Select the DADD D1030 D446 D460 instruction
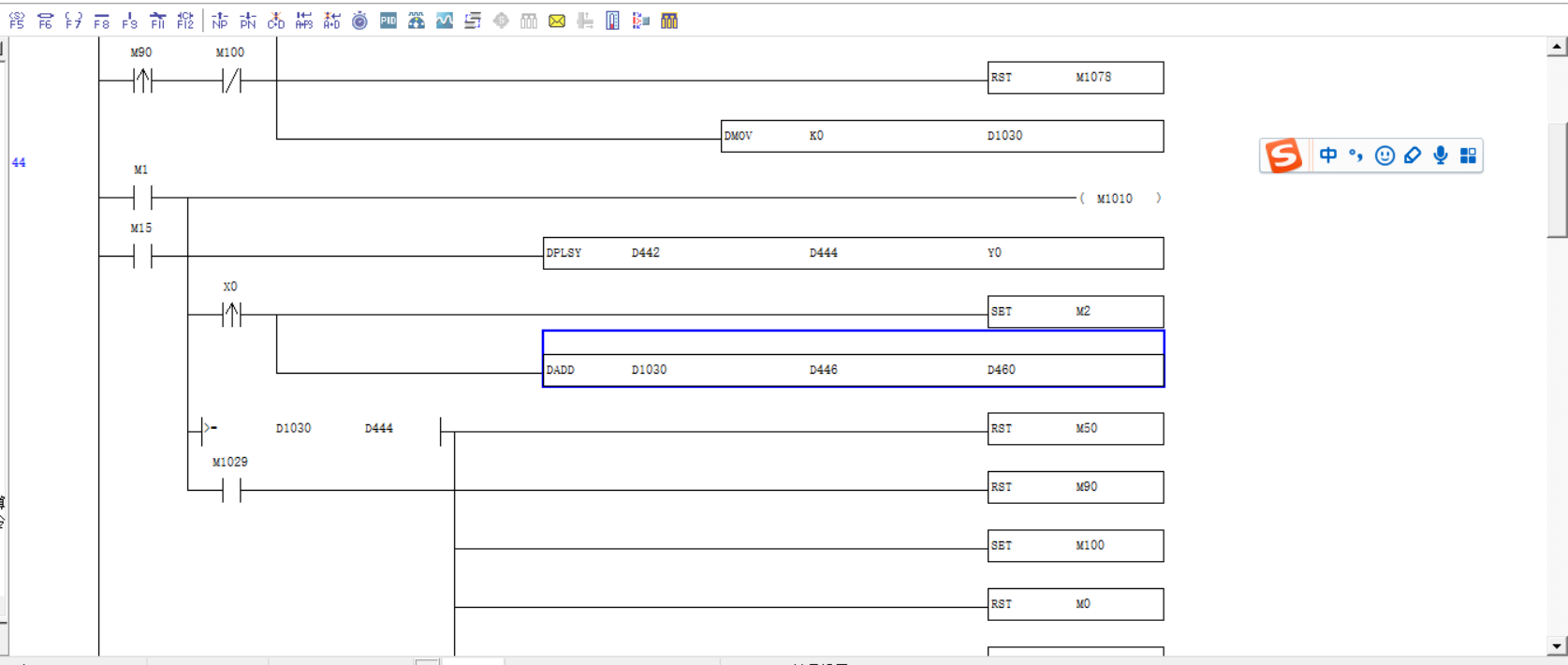This screenshot has width=1568, height=665. (x=853, y=370)
